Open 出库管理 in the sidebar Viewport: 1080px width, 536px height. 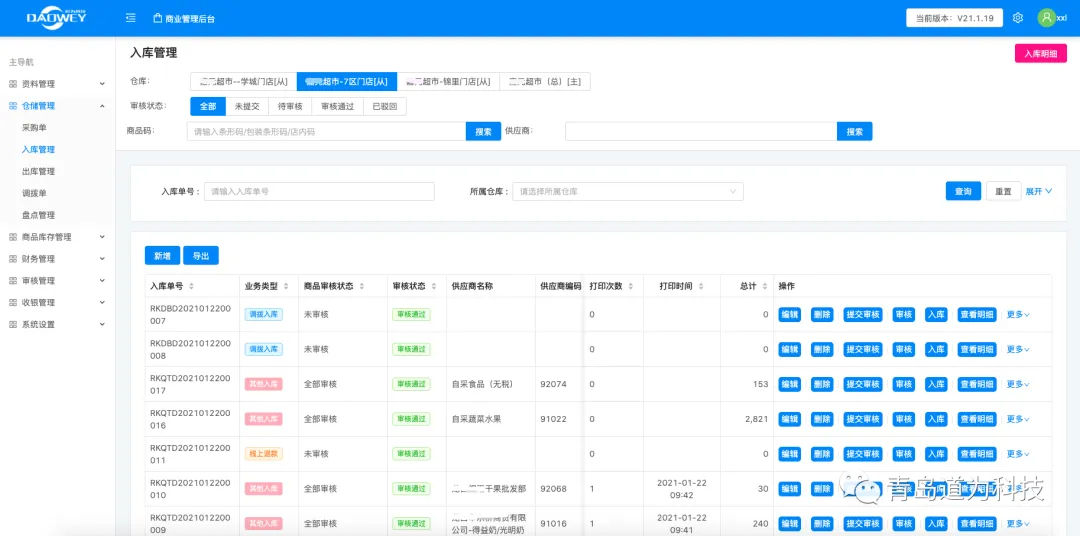coord(38,171)
